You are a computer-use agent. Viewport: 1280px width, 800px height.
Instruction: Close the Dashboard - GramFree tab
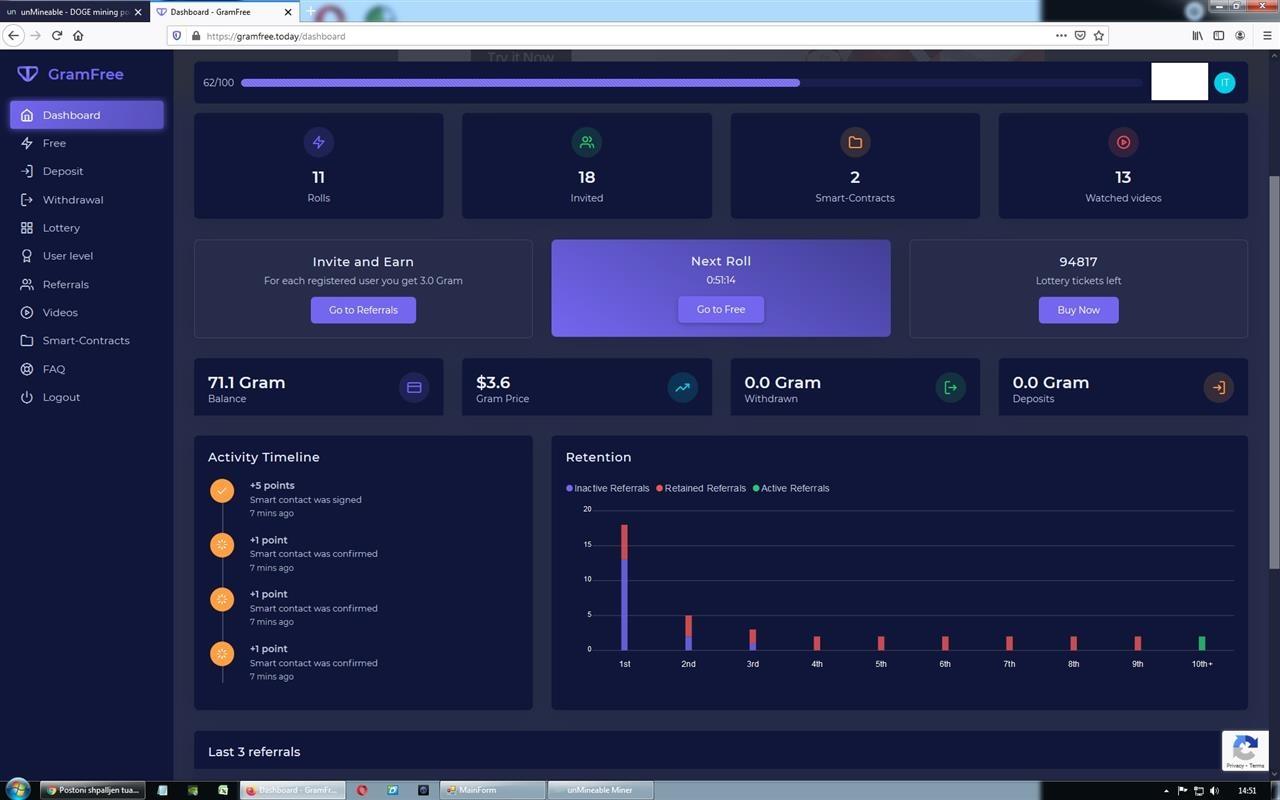[289, 12]
